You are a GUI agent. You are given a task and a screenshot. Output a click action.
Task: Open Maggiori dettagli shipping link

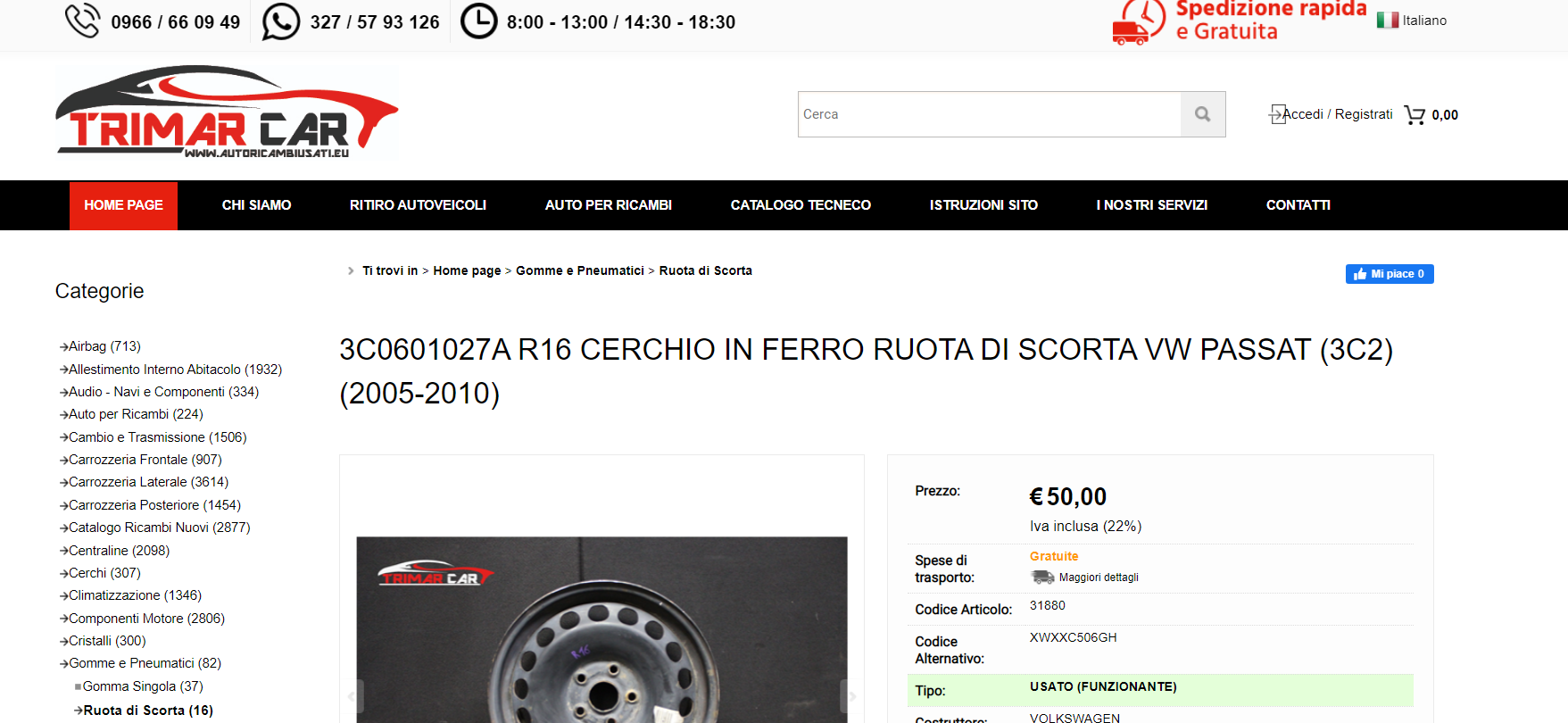(1099, 578)
